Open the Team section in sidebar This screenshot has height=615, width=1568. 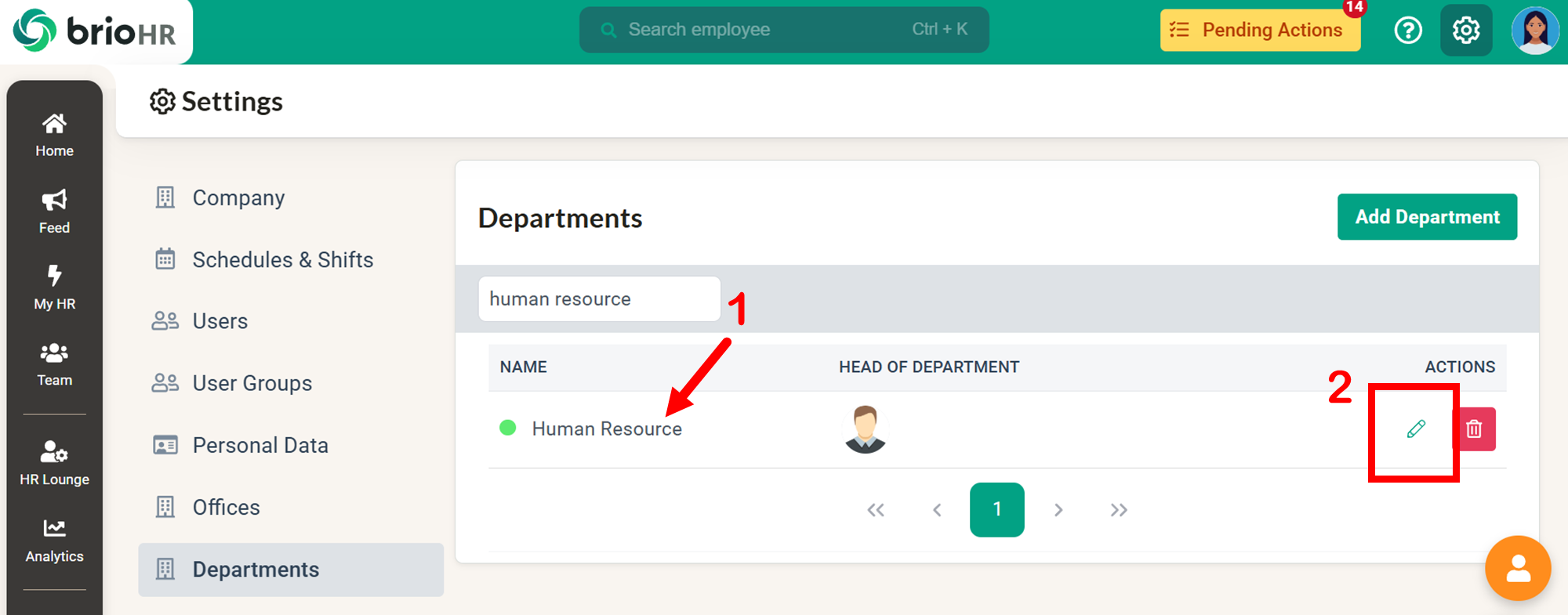point(54,364)
